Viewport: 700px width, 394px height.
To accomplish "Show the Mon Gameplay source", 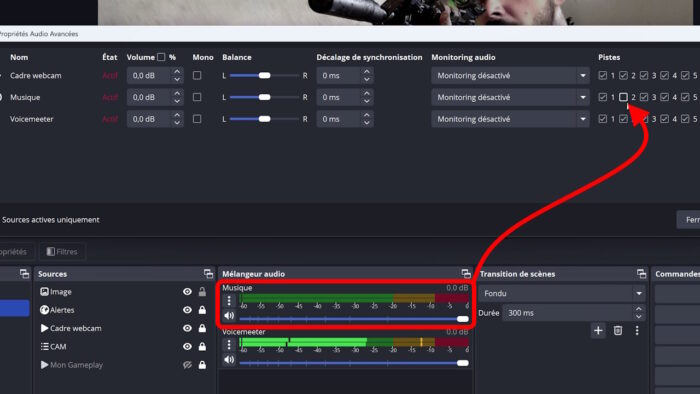I will point(188,365).
